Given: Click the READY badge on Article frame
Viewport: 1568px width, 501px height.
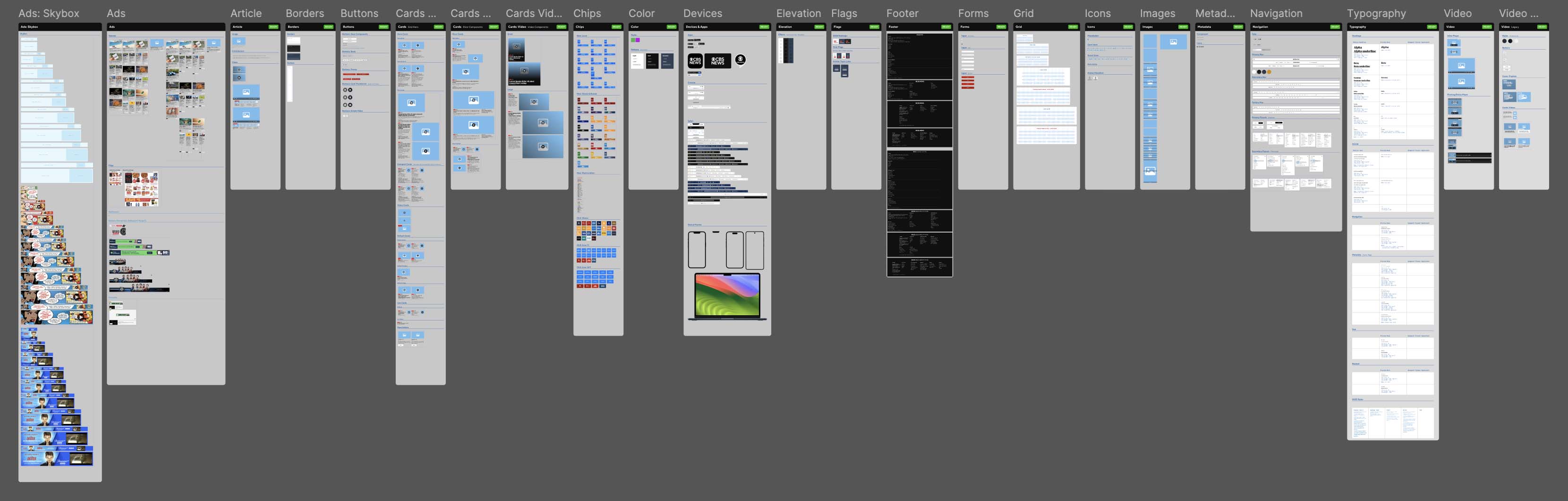Looking at the screenshot, I should [273, 27].
